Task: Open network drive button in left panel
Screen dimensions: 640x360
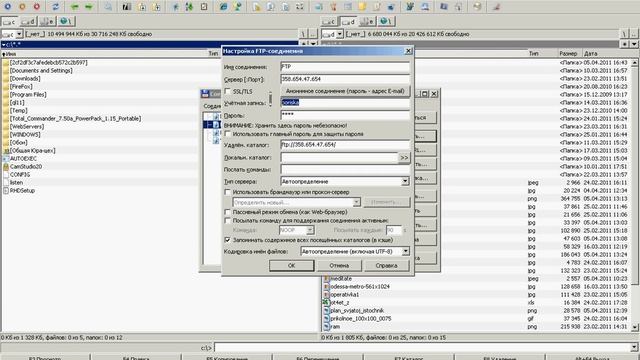Action: [67, 21]
